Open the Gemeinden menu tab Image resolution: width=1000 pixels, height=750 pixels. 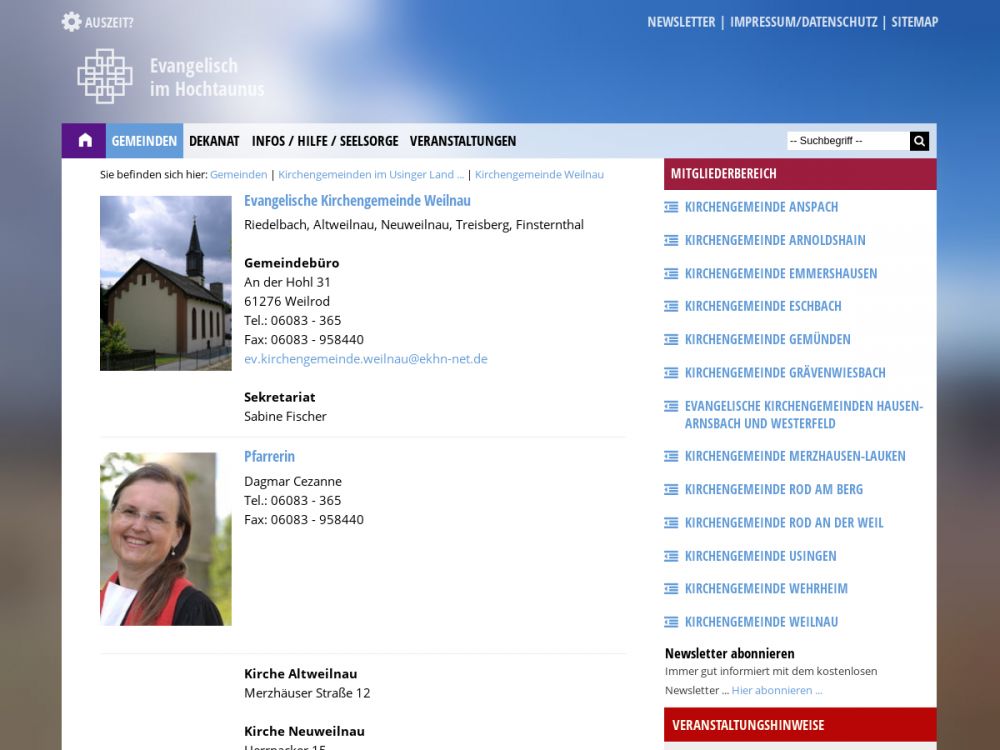coord(144,141)
